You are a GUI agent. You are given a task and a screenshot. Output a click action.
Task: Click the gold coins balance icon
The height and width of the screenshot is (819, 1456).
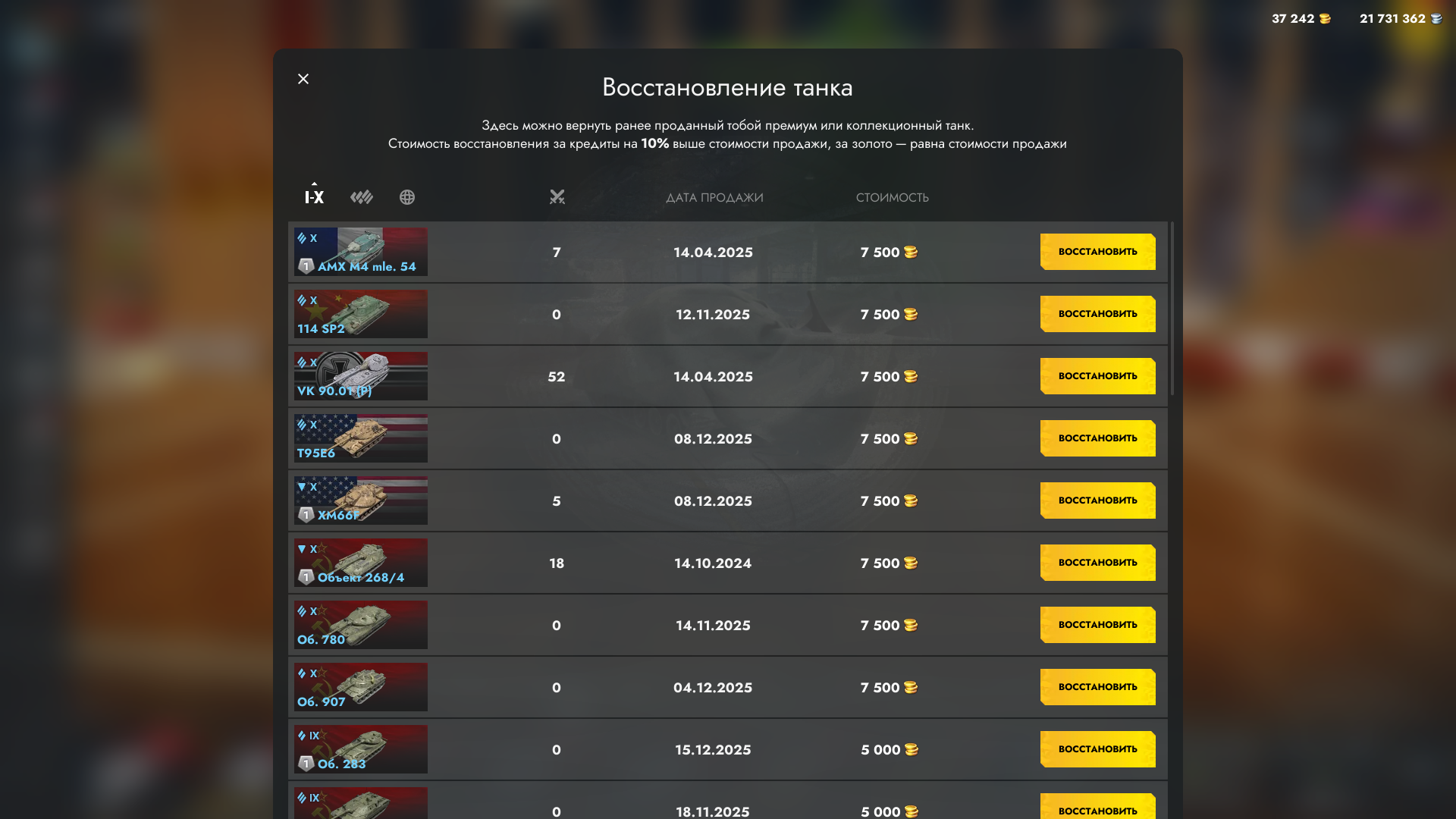[x=1325, y=19]
